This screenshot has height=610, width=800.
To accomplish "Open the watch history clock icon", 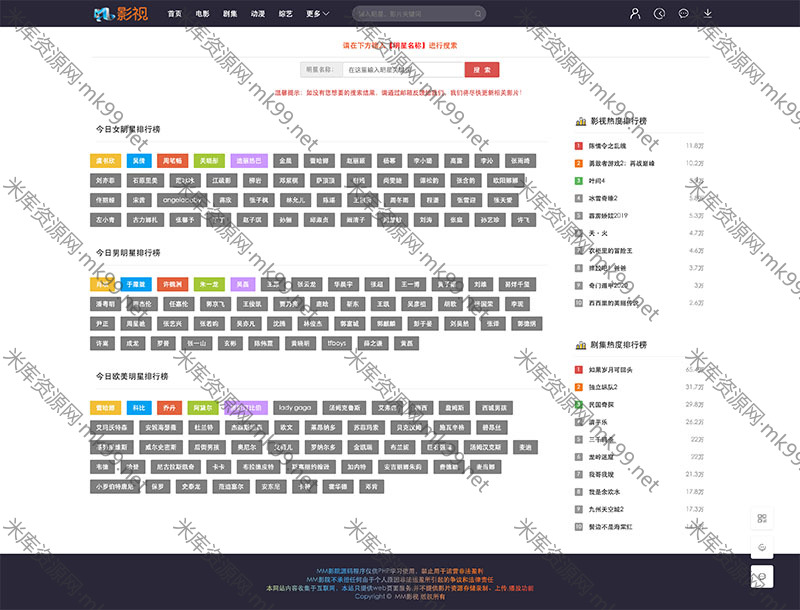I will [x=659, y=14].
